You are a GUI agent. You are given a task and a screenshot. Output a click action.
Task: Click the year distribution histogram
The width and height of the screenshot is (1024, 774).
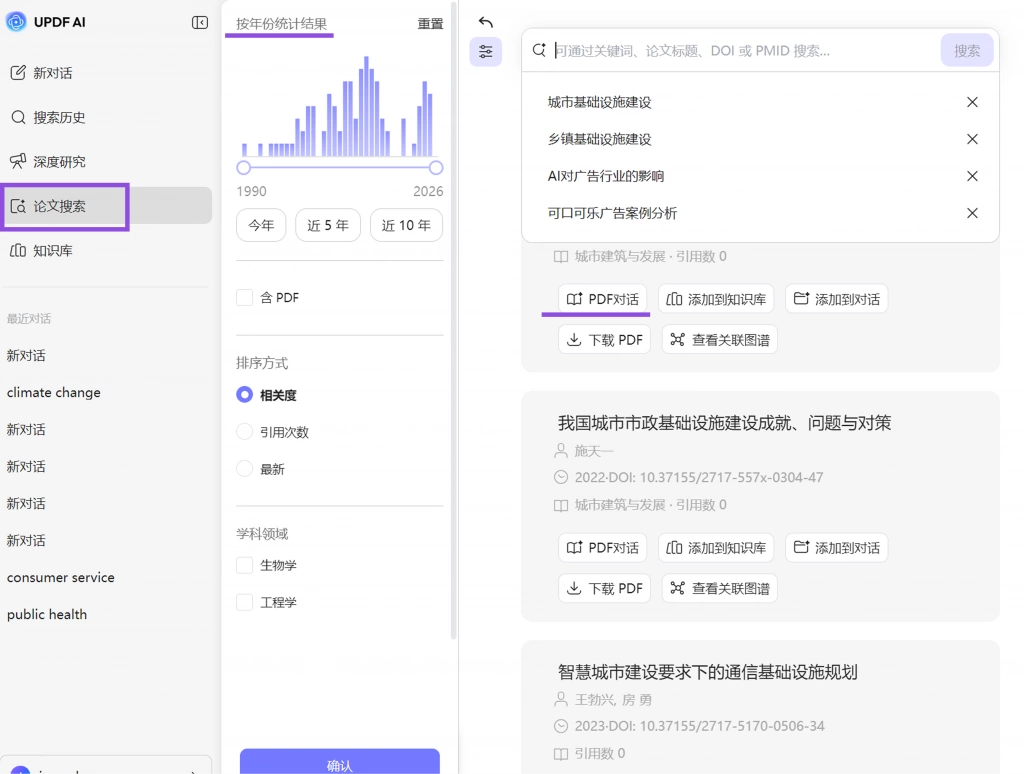coord(338,106)
